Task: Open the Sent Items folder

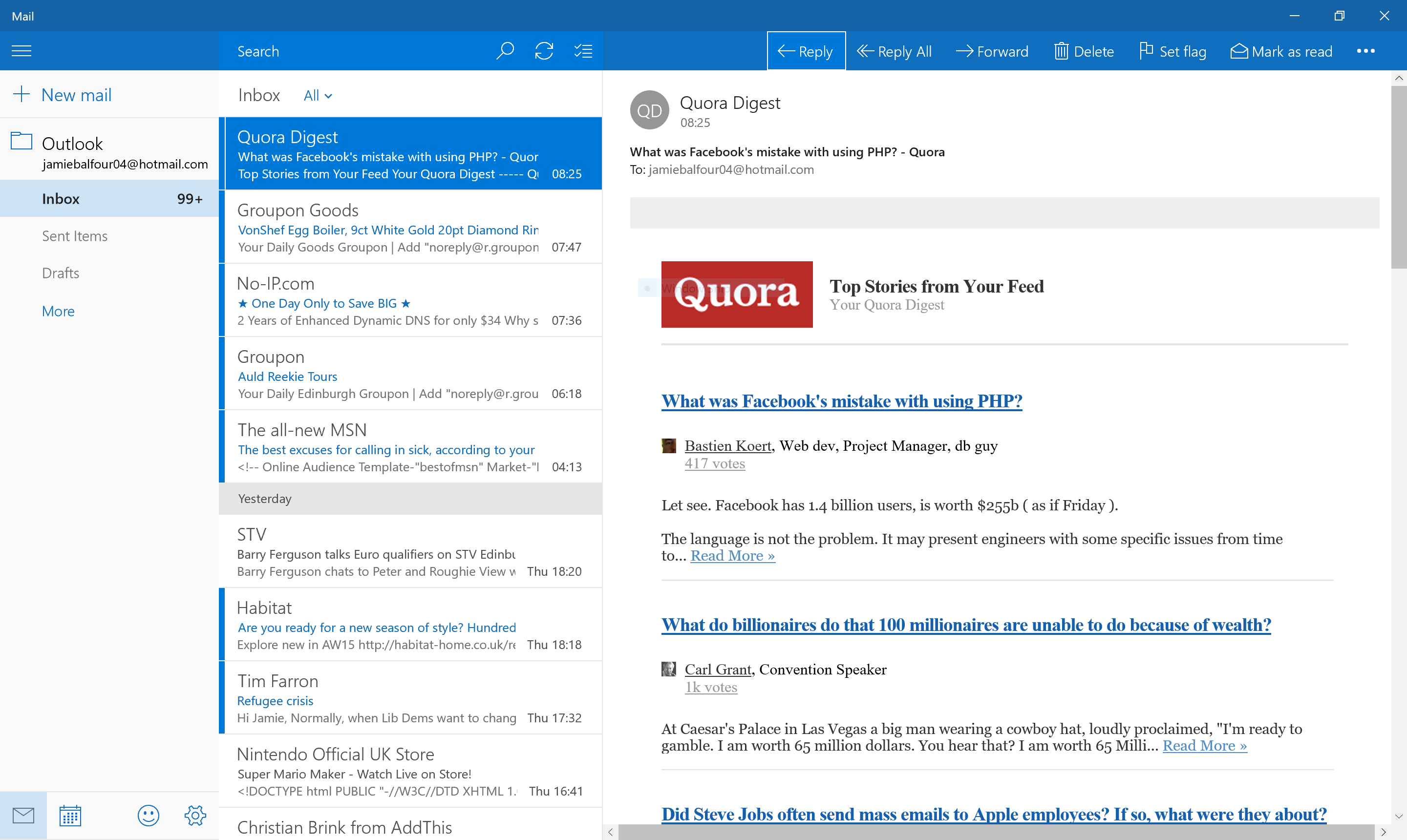Action: pos(75,236)
